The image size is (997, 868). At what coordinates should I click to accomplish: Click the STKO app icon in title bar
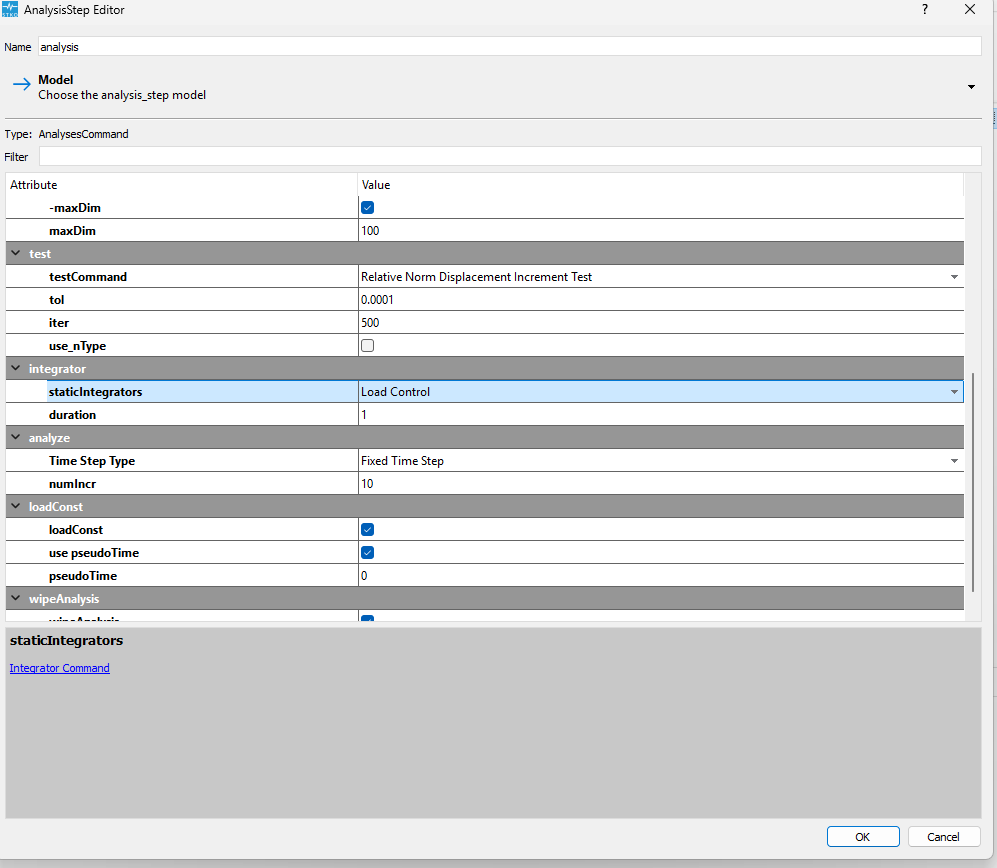point(10,10)
